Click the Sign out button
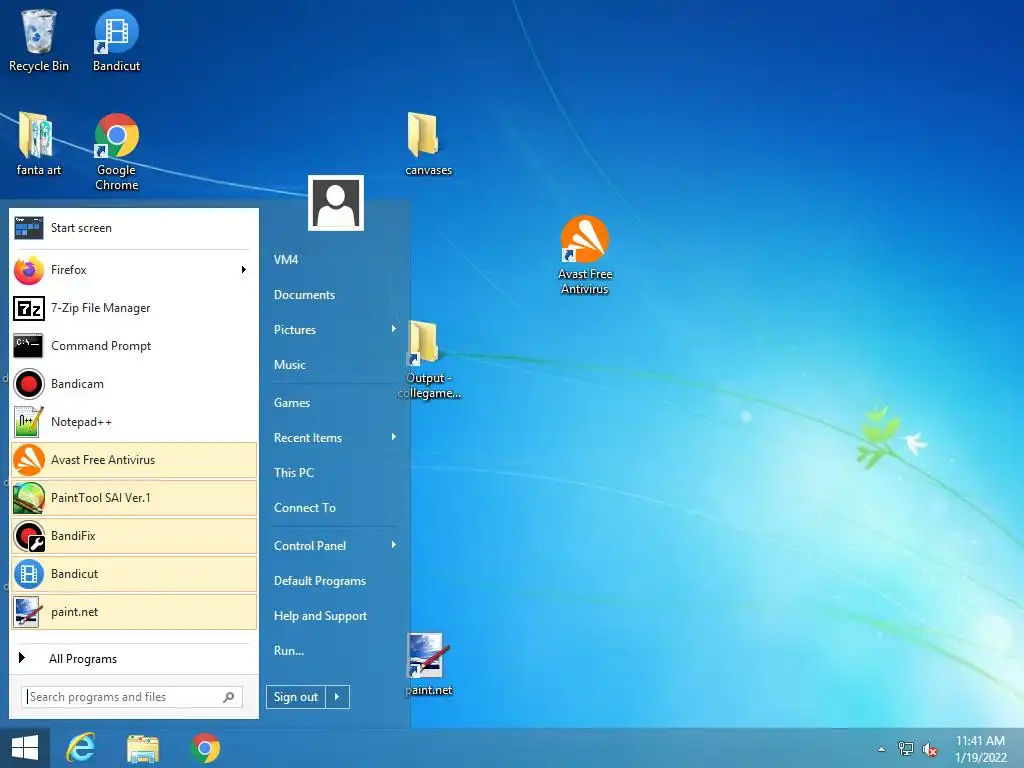The height and width of the screenshot is (768, 1024). pyautogui.click(x=296, y=697)
